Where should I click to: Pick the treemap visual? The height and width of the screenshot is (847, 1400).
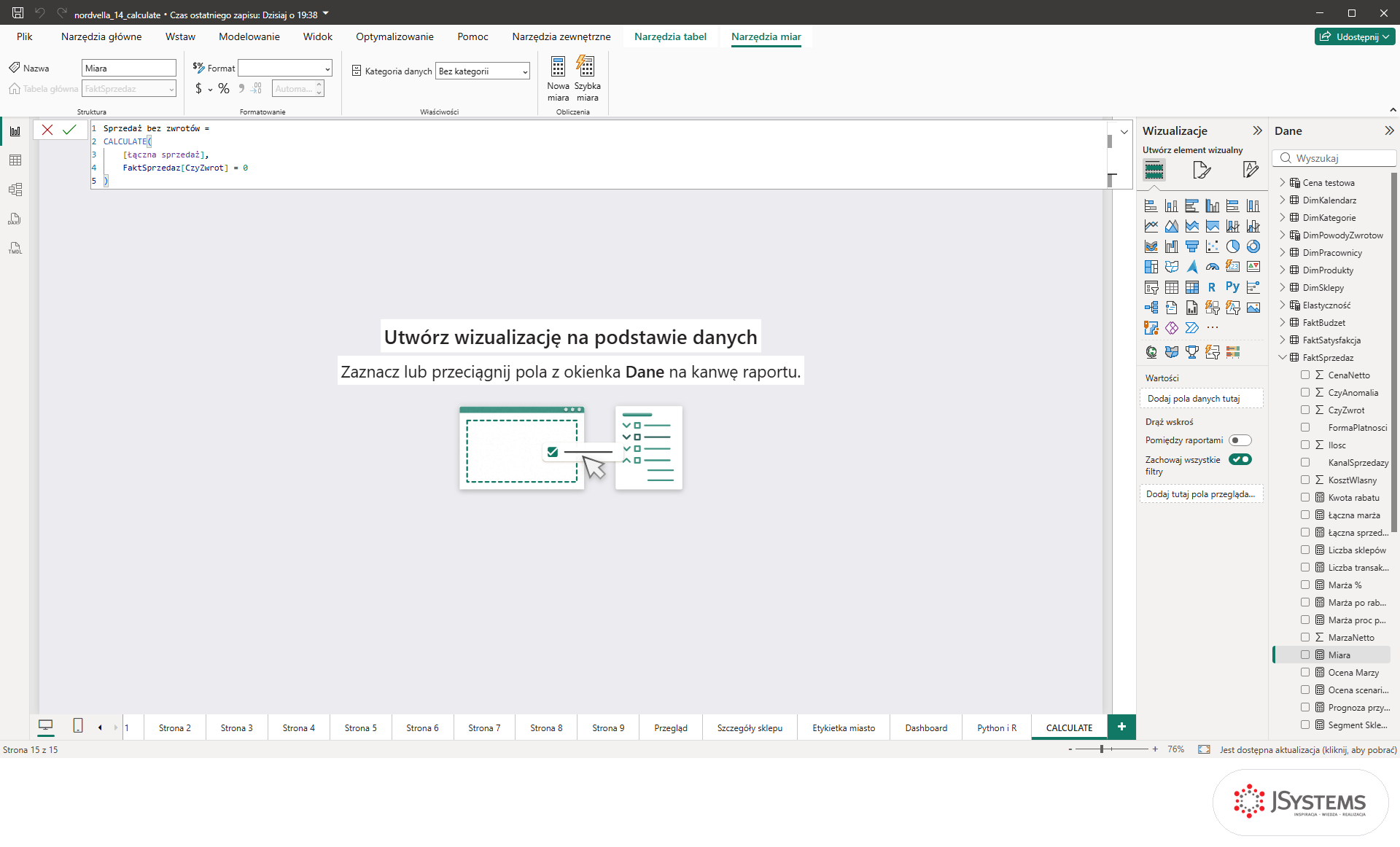[1151, 267]
